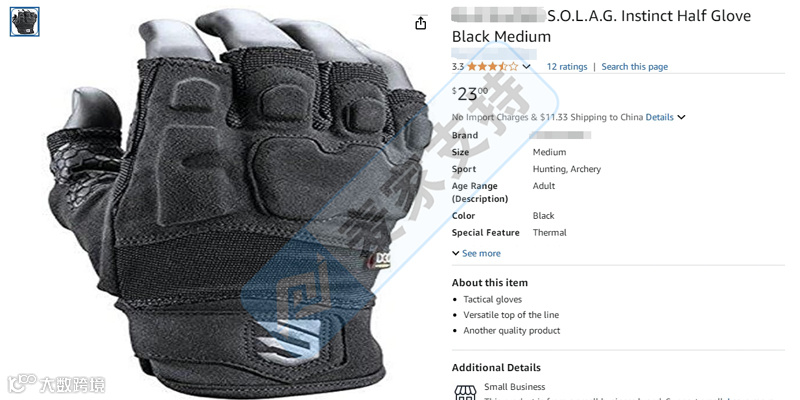
Task: Expand See more product details
Action: point(476,253)
